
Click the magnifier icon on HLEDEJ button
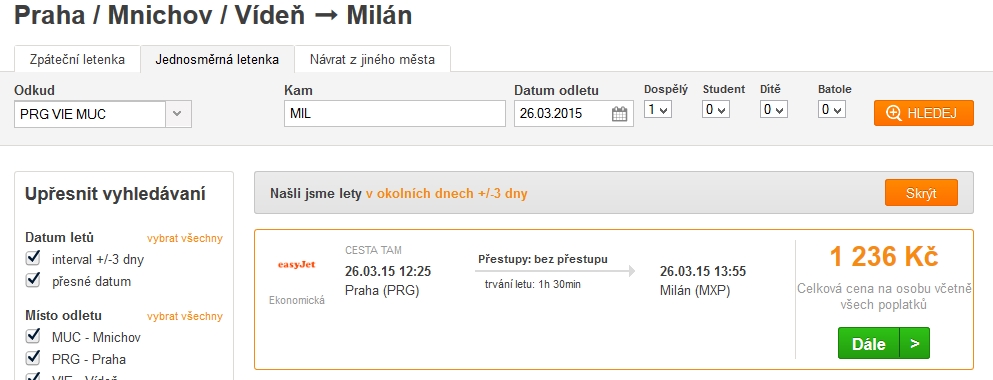point(894,113)
